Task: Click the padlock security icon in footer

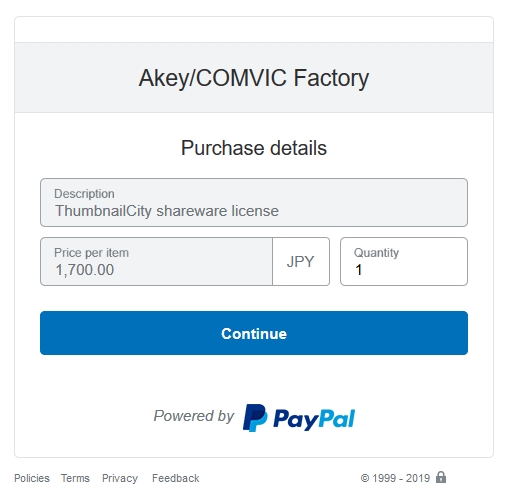Action: (441, 477)
